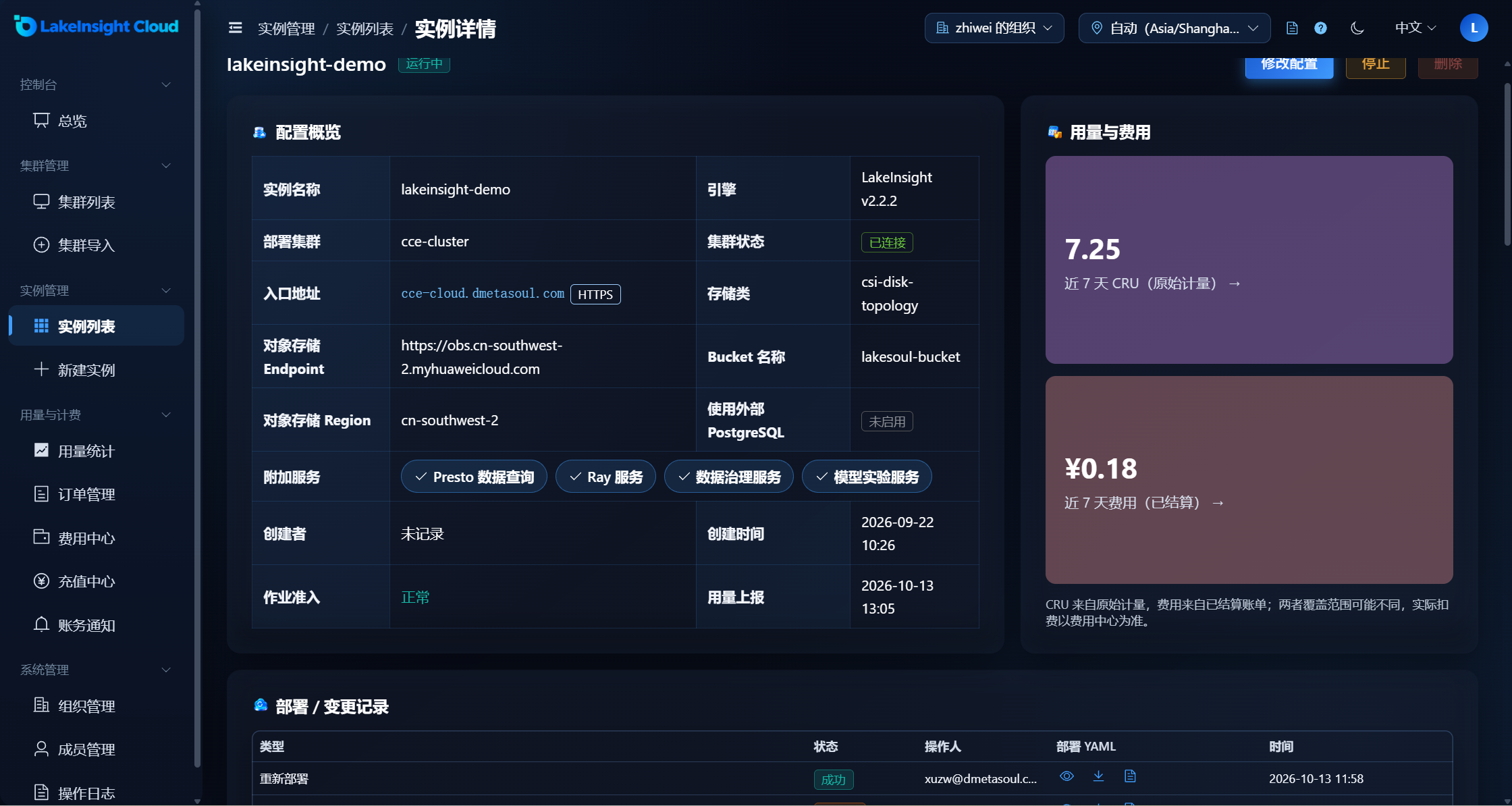This screenshot has height=806, width=1512.
Task: Open 新建实例 in sidebar
Action: tap(96, 370)
